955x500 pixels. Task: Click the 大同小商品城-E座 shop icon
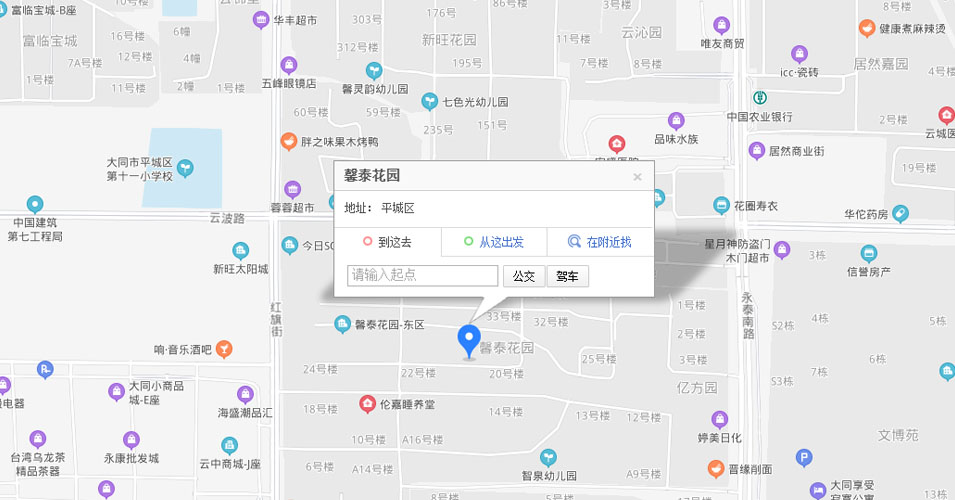(x=116, y=392)
